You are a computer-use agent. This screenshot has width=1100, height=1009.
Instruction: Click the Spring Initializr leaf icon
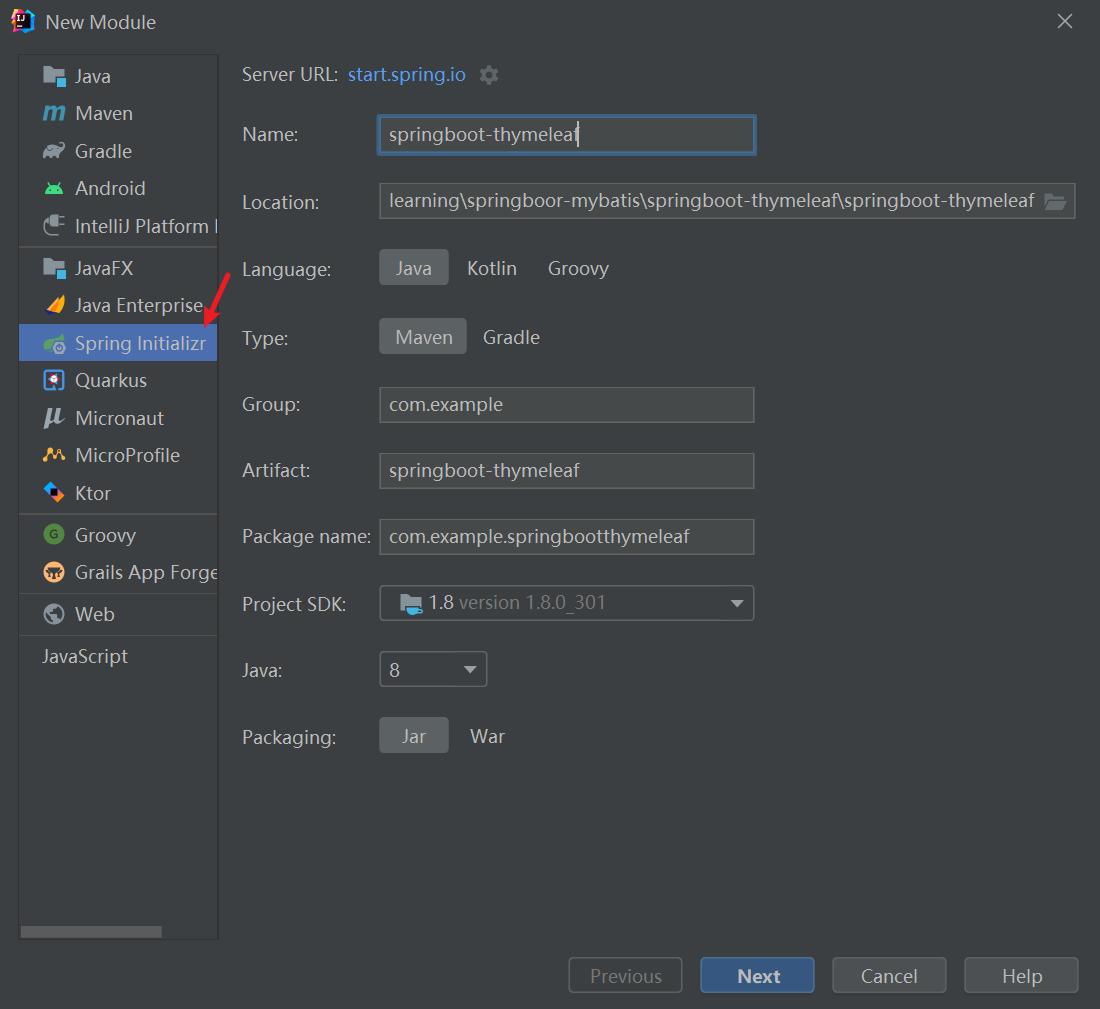[x=54, y=344]
